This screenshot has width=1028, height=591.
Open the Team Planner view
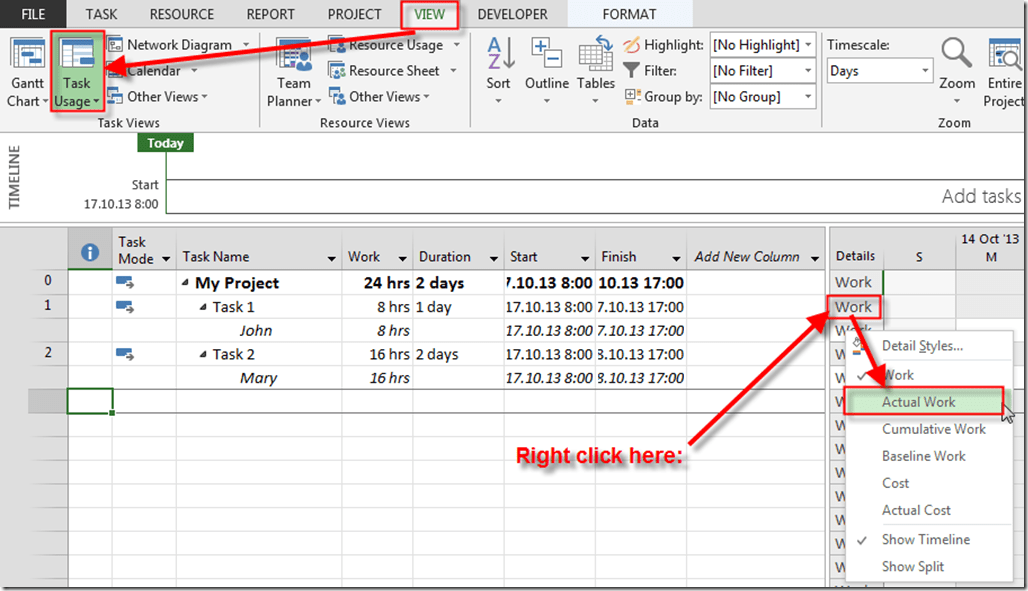294,62
